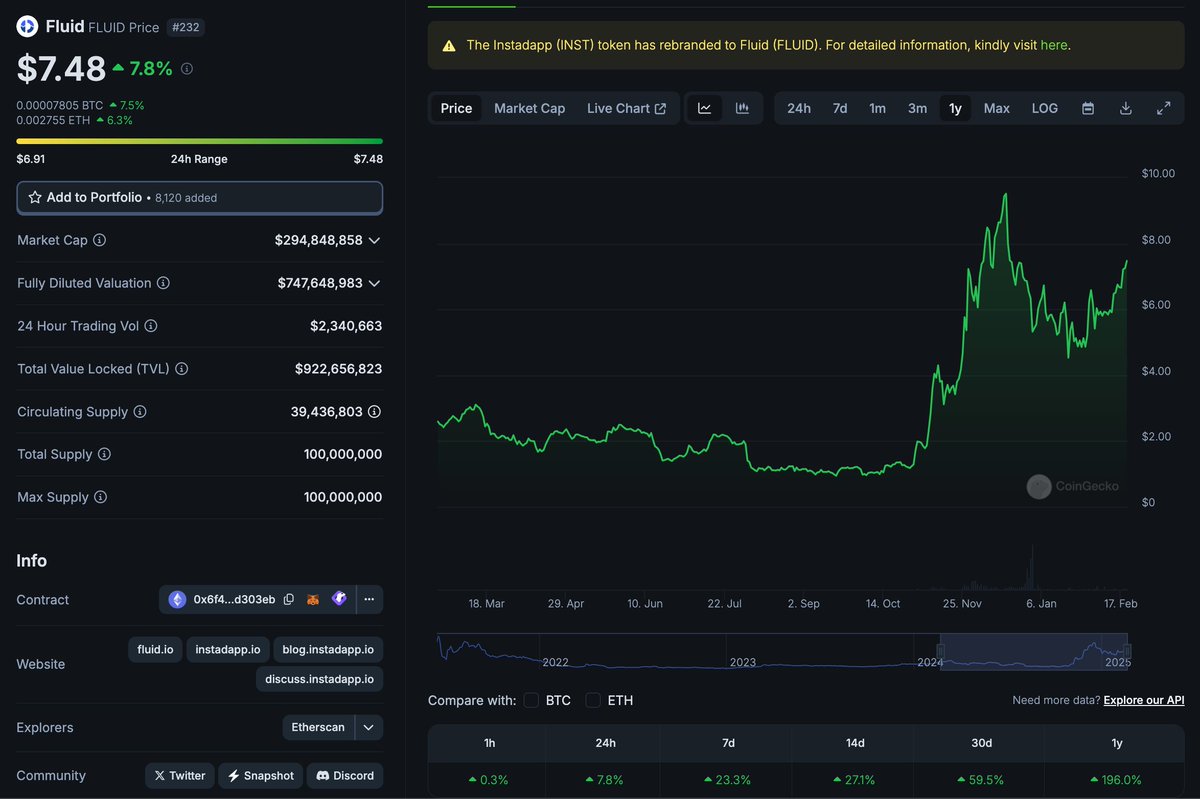
Task: Click the Fluid logo icon
Action: click(27, 27)
